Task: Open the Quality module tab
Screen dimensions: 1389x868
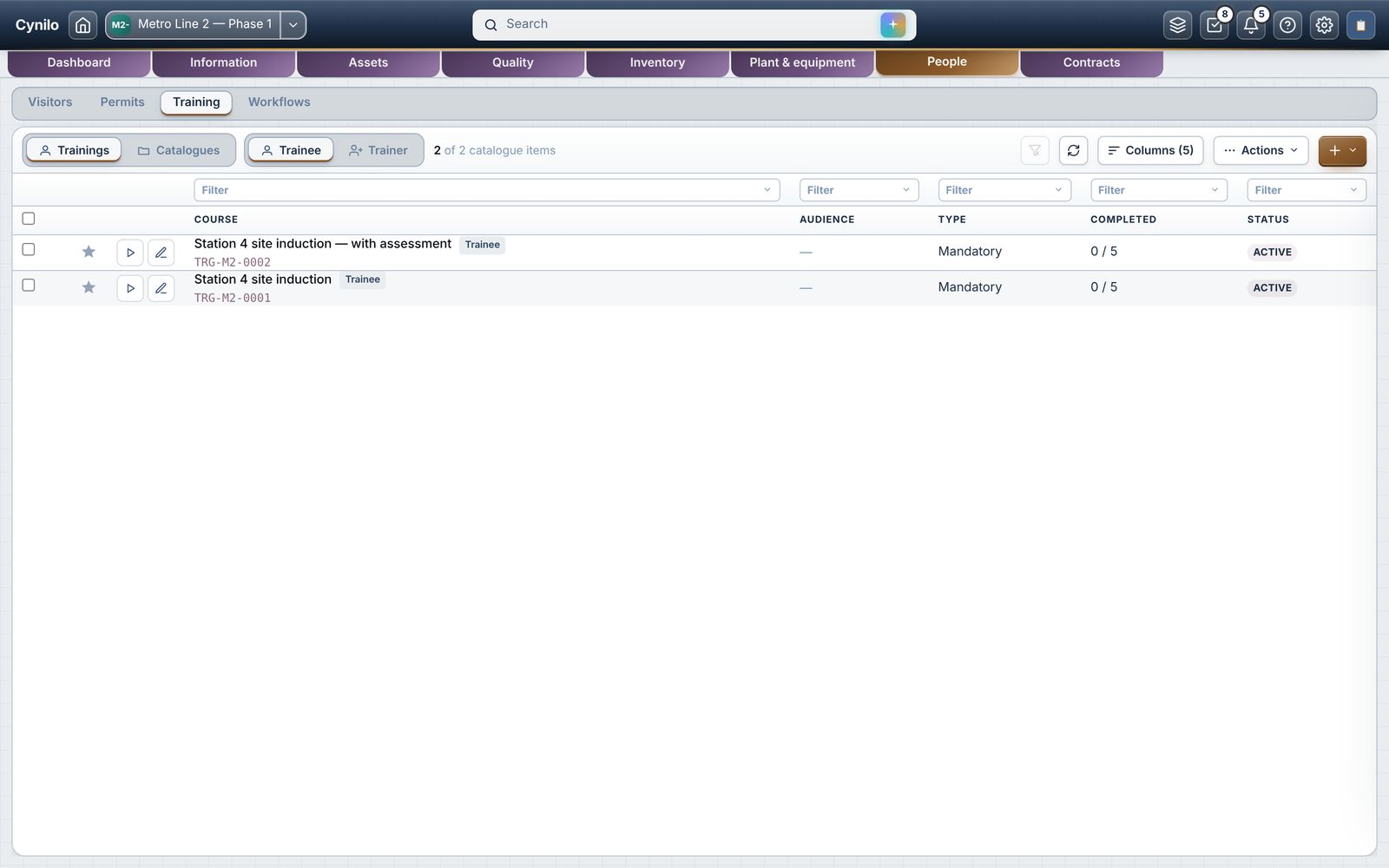Action: pos(513,63)
